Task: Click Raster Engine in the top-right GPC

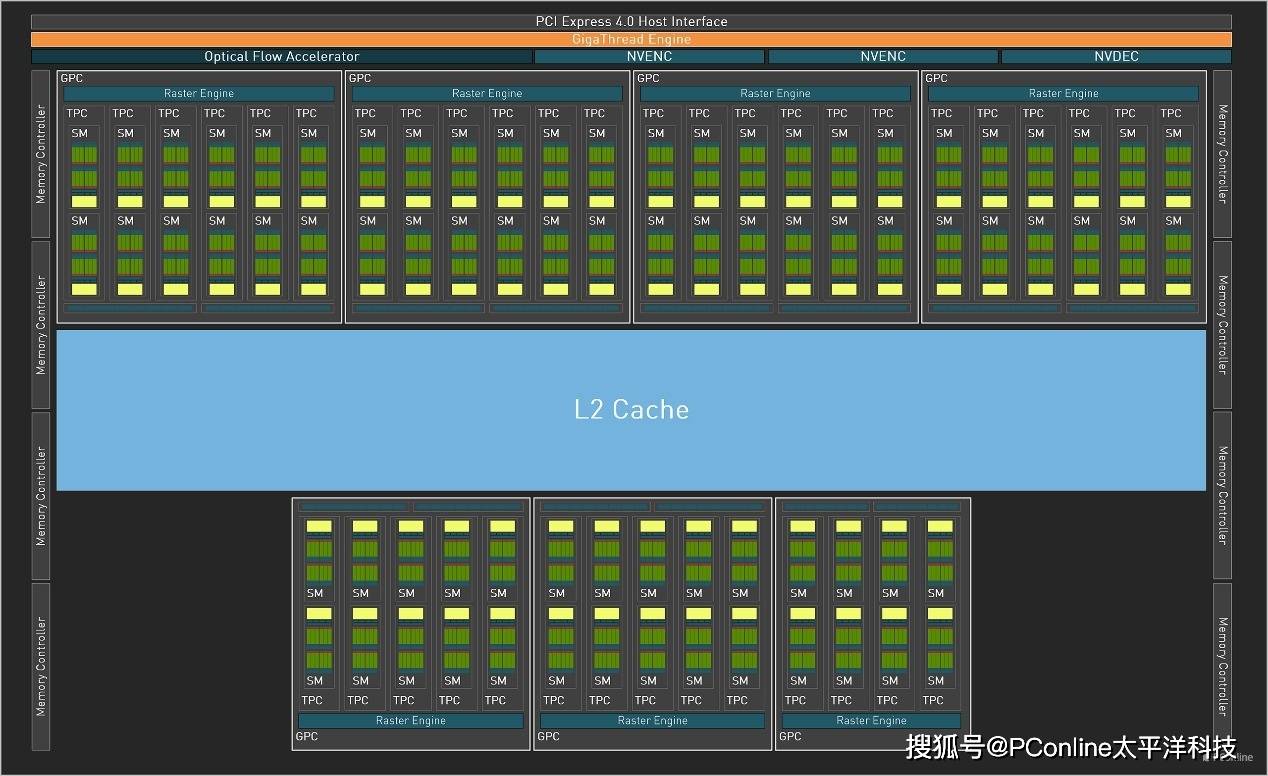Action: [x=1063, y=94]
